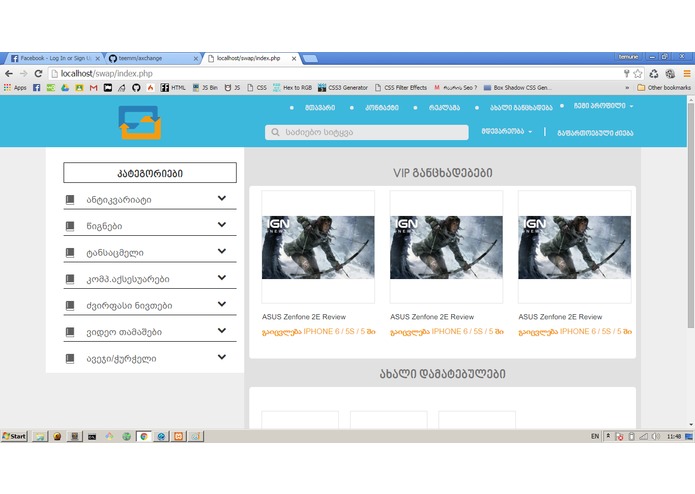This screenshot has width=695, height=494.
Task: Click the temurie profile button in title bar
Action: point(628,57)
